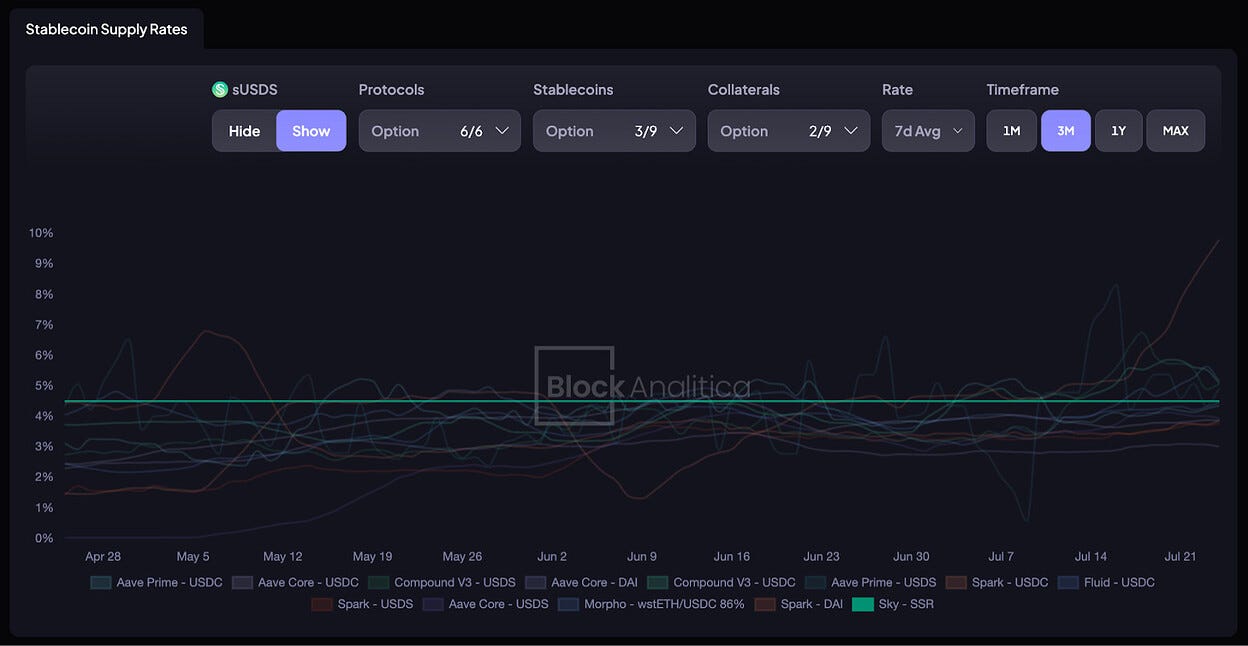Select the 3M timeframe
1248x646 pixels.
[1066, 131]
